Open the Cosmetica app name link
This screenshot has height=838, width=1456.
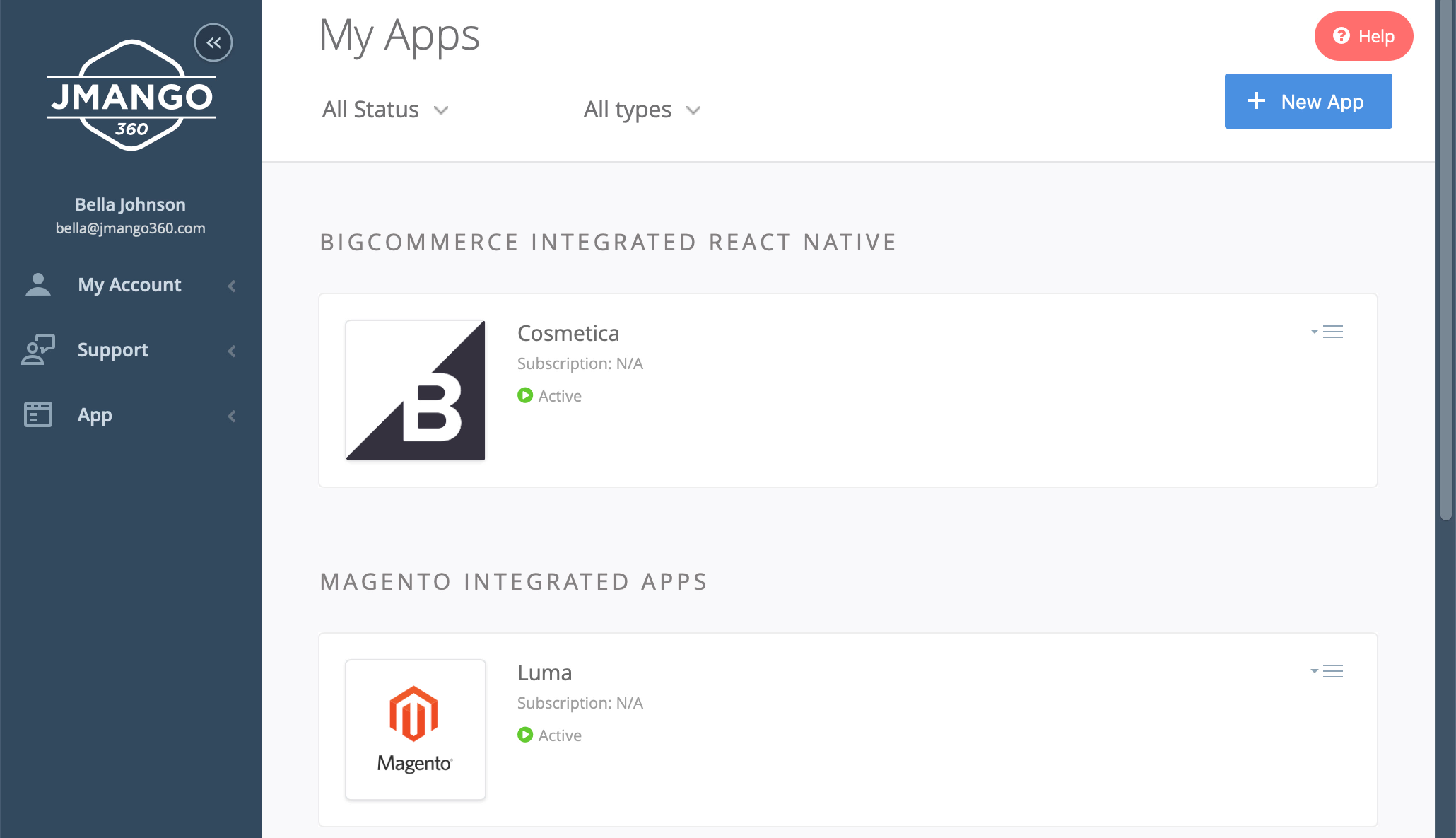click(x=568, y=333)
